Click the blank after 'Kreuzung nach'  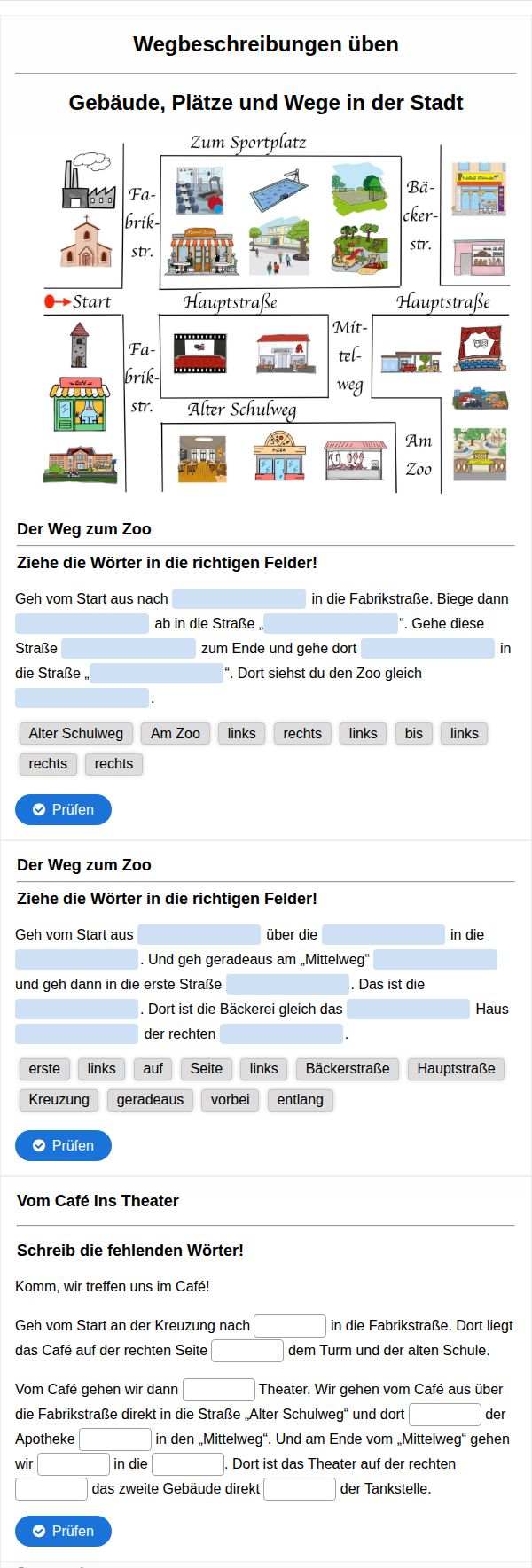coord(290,1326)
